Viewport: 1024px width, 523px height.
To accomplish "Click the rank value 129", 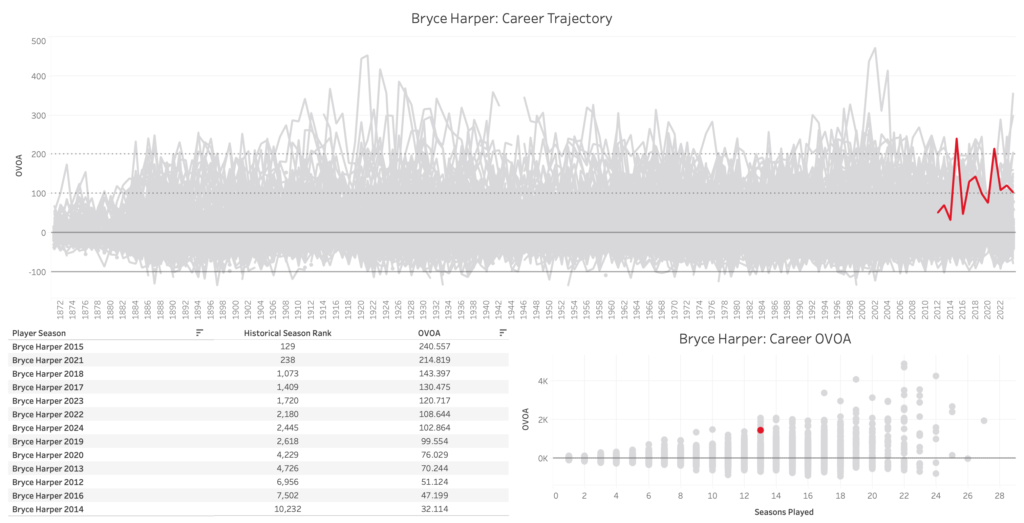I will tap(287, 347).
